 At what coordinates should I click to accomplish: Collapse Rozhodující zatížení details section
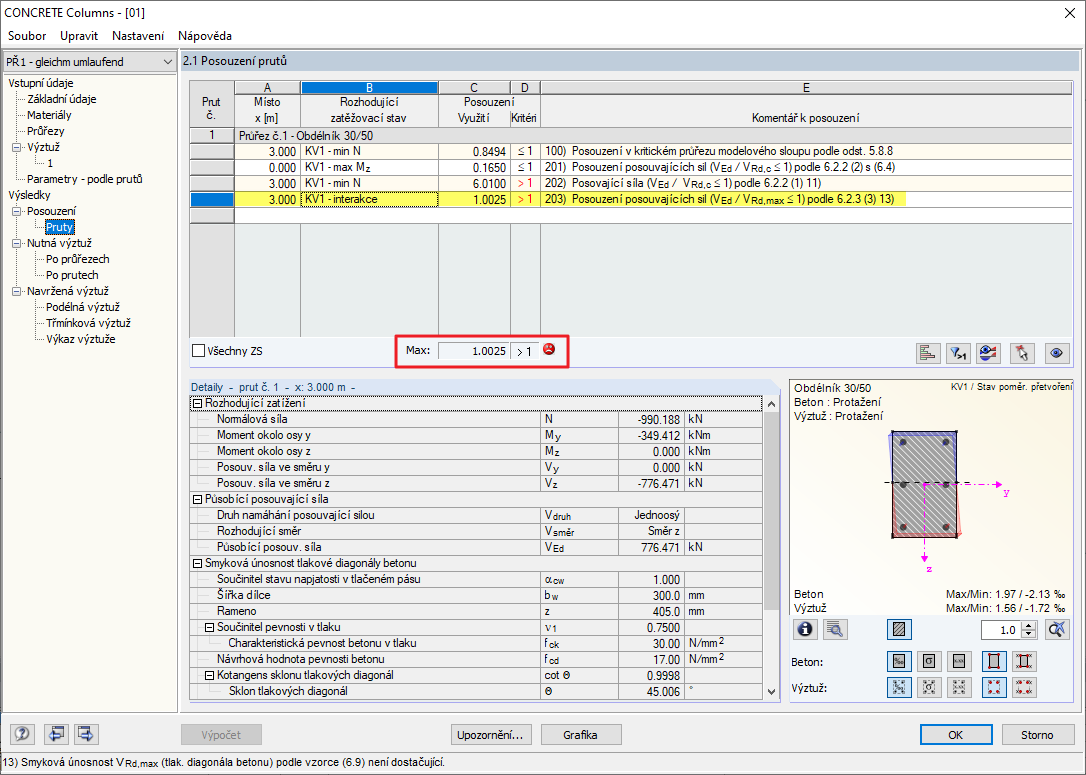click(x=197, y=403)
